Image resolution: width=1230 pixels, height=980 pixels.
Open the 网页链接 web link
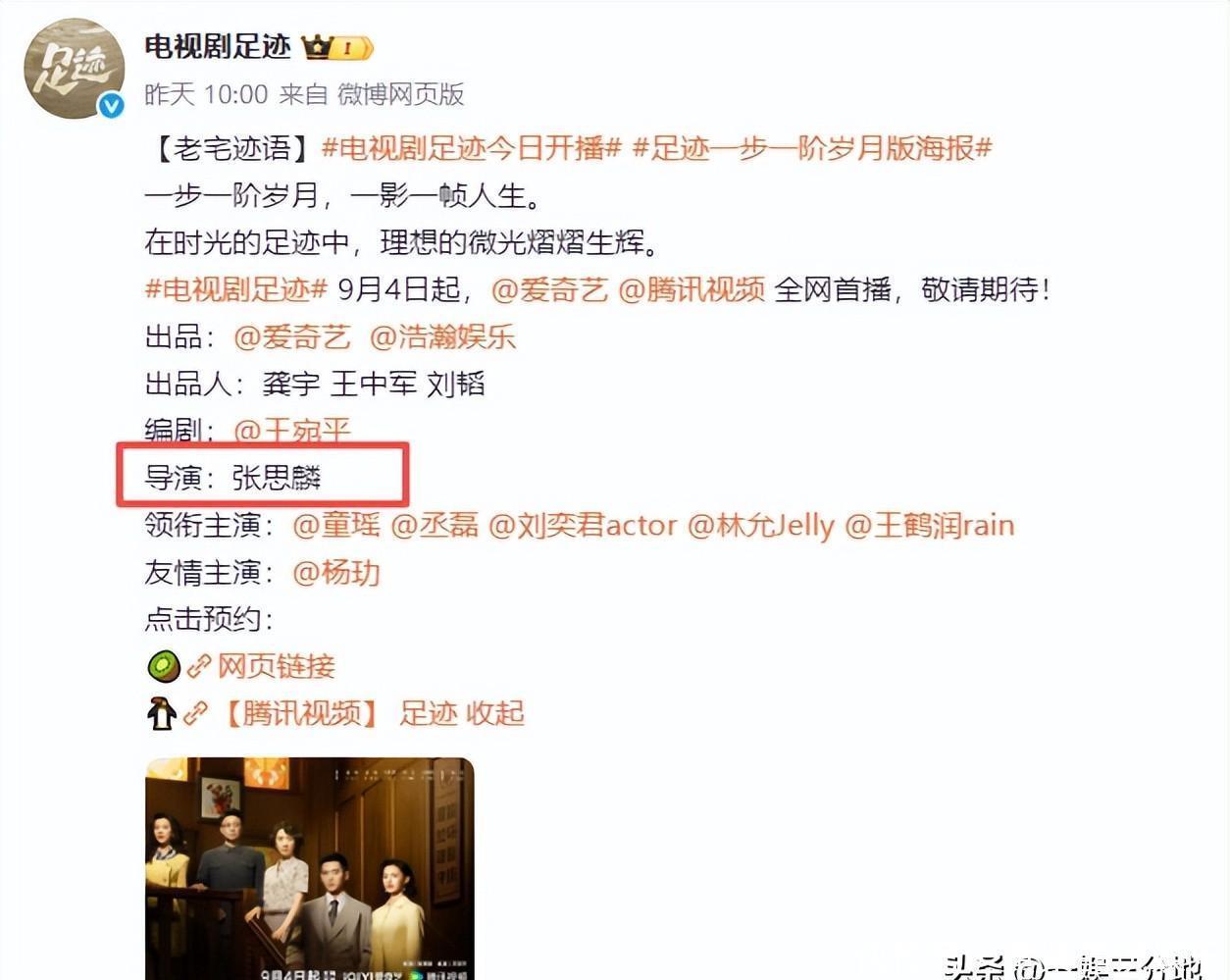pos(276,666)
